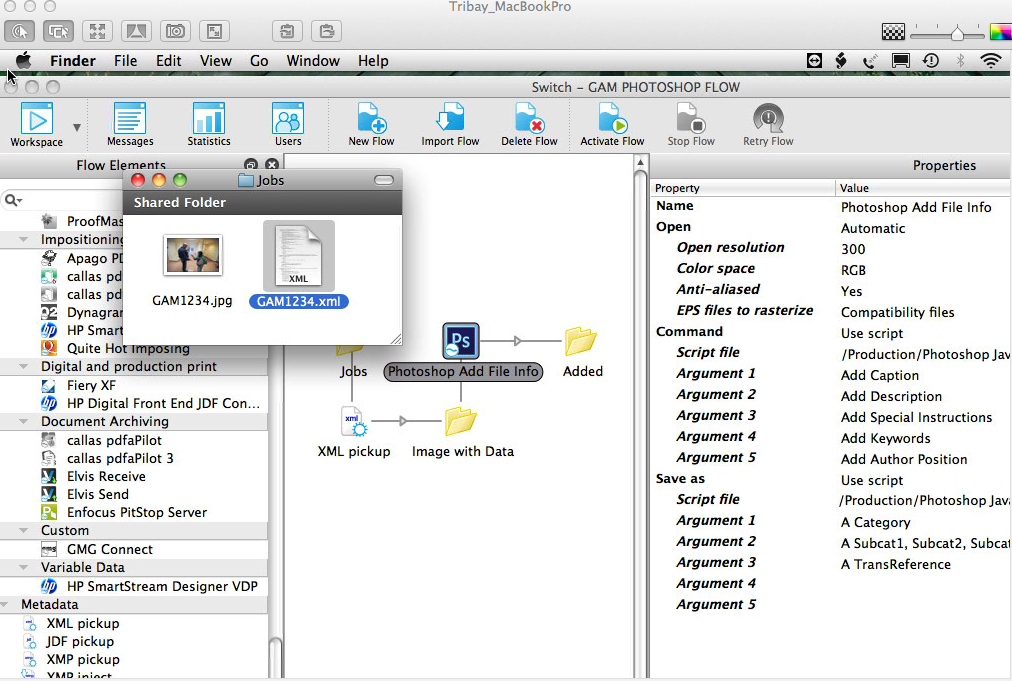The height and width of the screenshot is (681, 1012).
Task: Collapse the Impositioning category
Action: (23, 239)
